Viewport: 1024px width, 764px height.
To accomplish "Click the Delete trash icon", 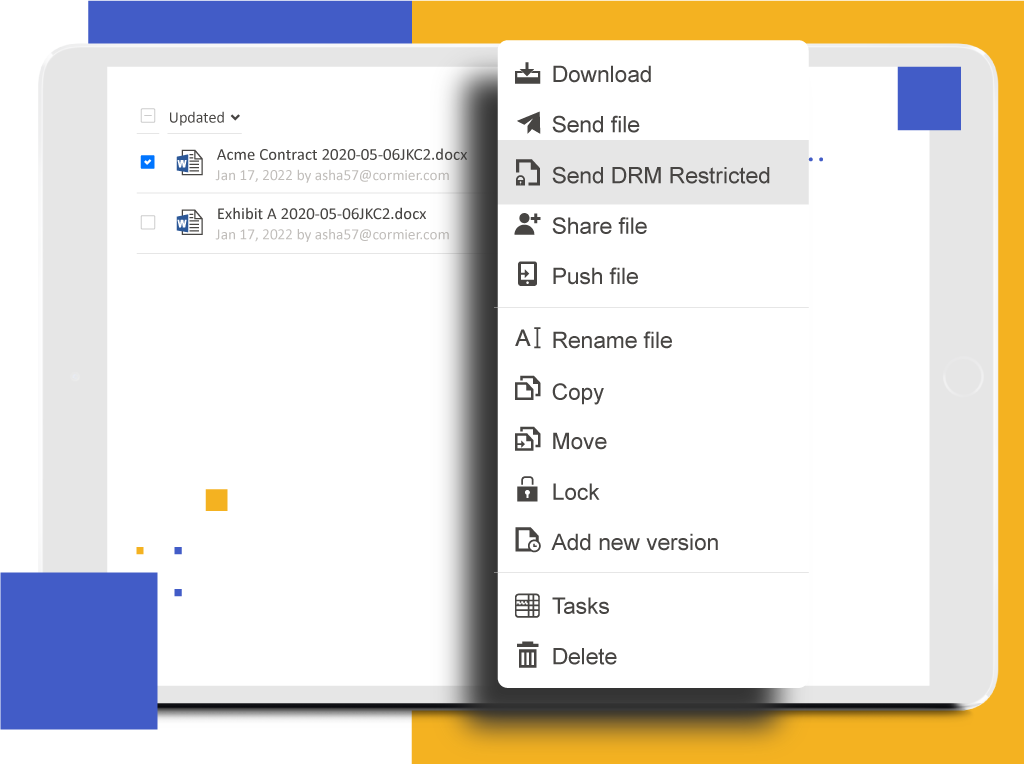I will (x=528, y=656).
